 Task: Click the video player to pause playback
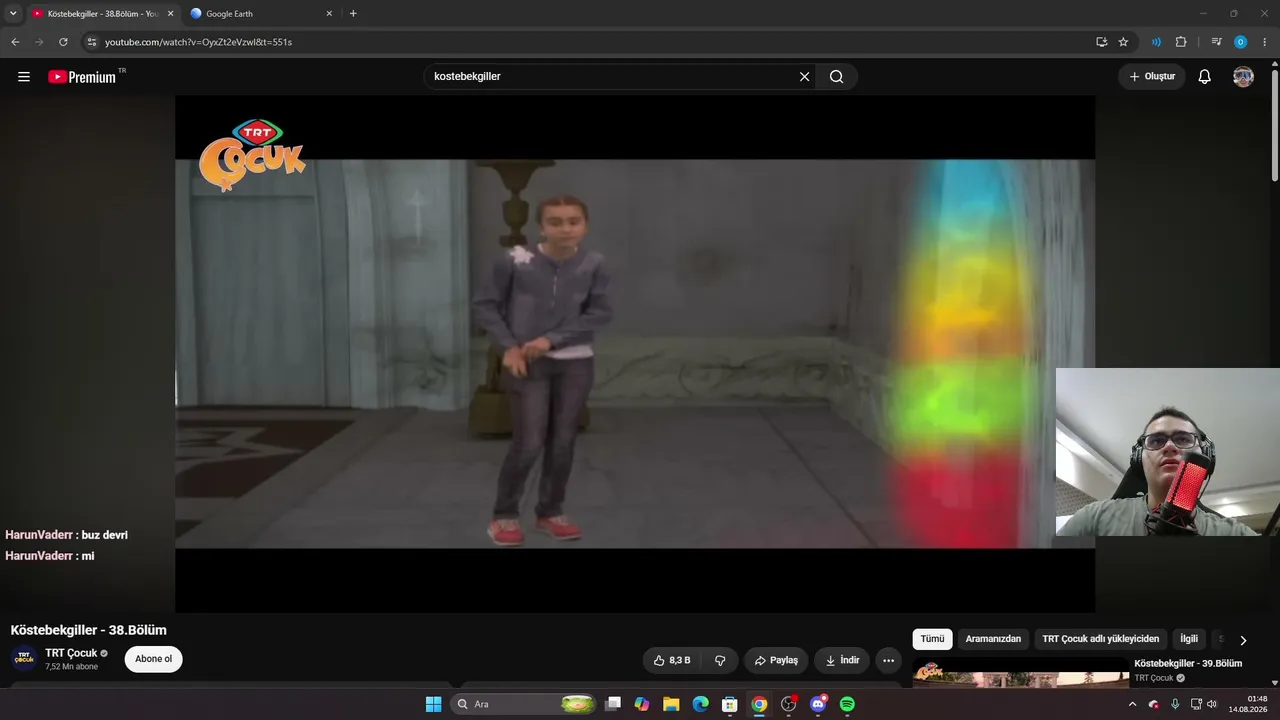pyautogui.click(x=635, y=354)
